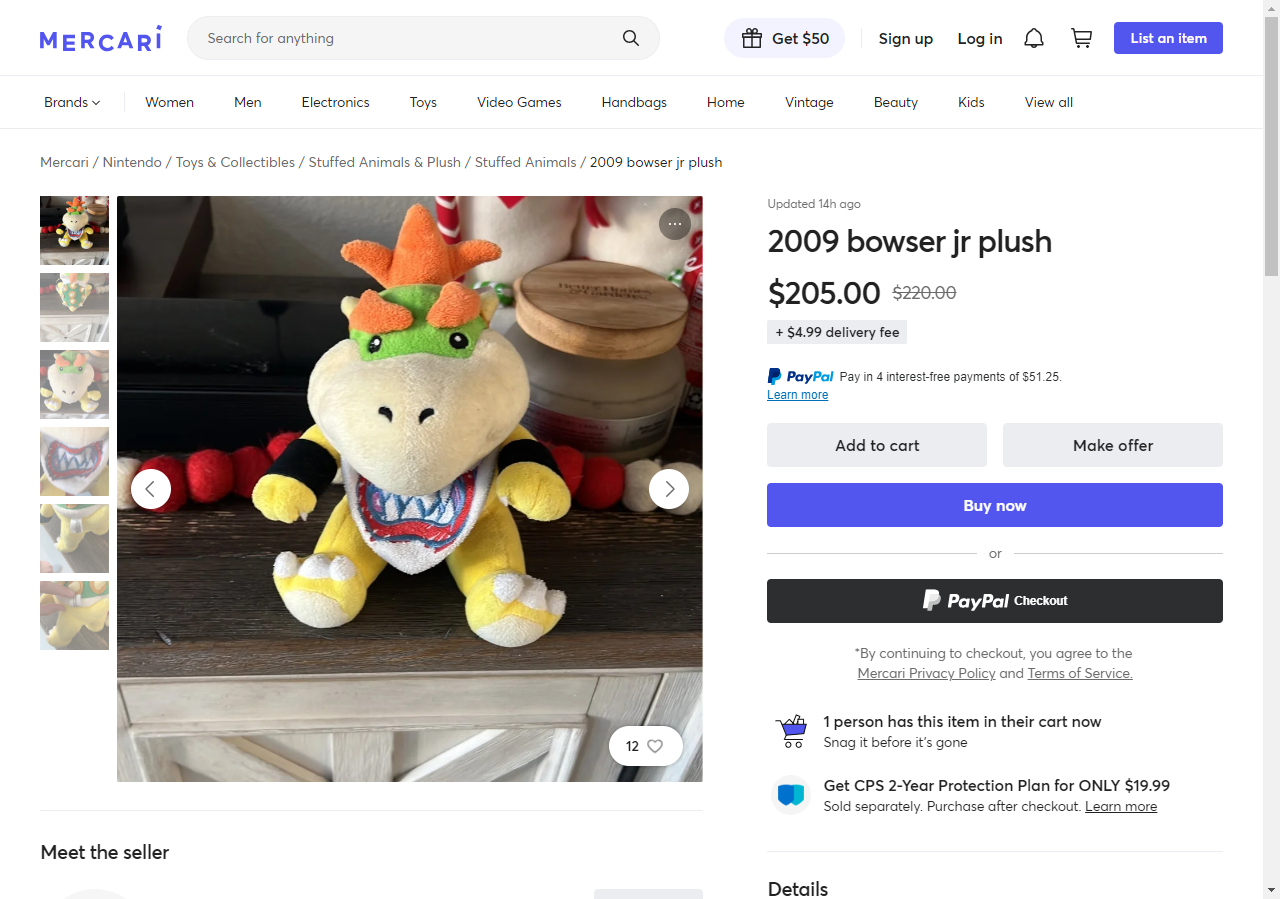Select the teeth bib close-up thumbnail
Image resolution: width=1280 pixels, height=899 pixels.
(x=74, y=461)
